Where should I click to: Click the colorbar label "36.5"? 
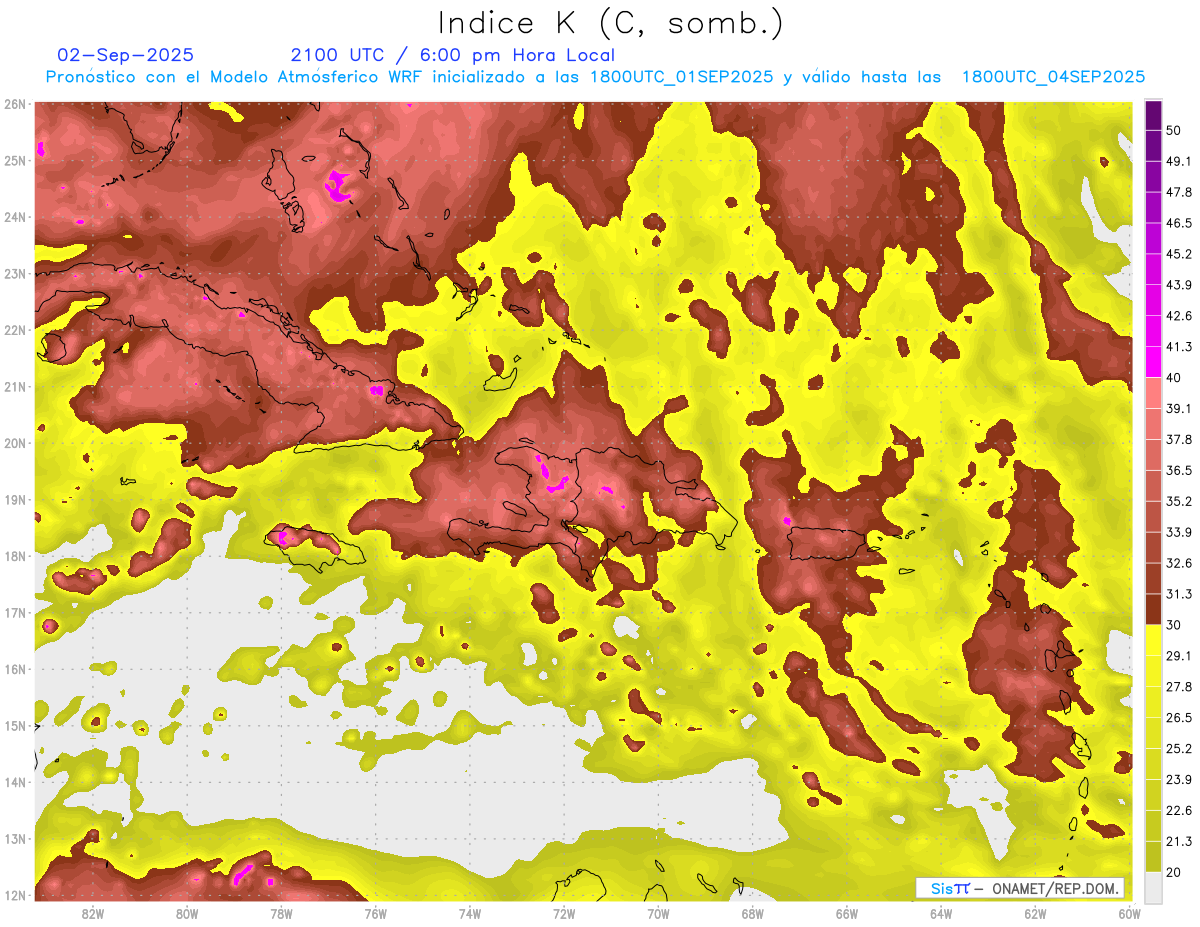point(1179,470)
